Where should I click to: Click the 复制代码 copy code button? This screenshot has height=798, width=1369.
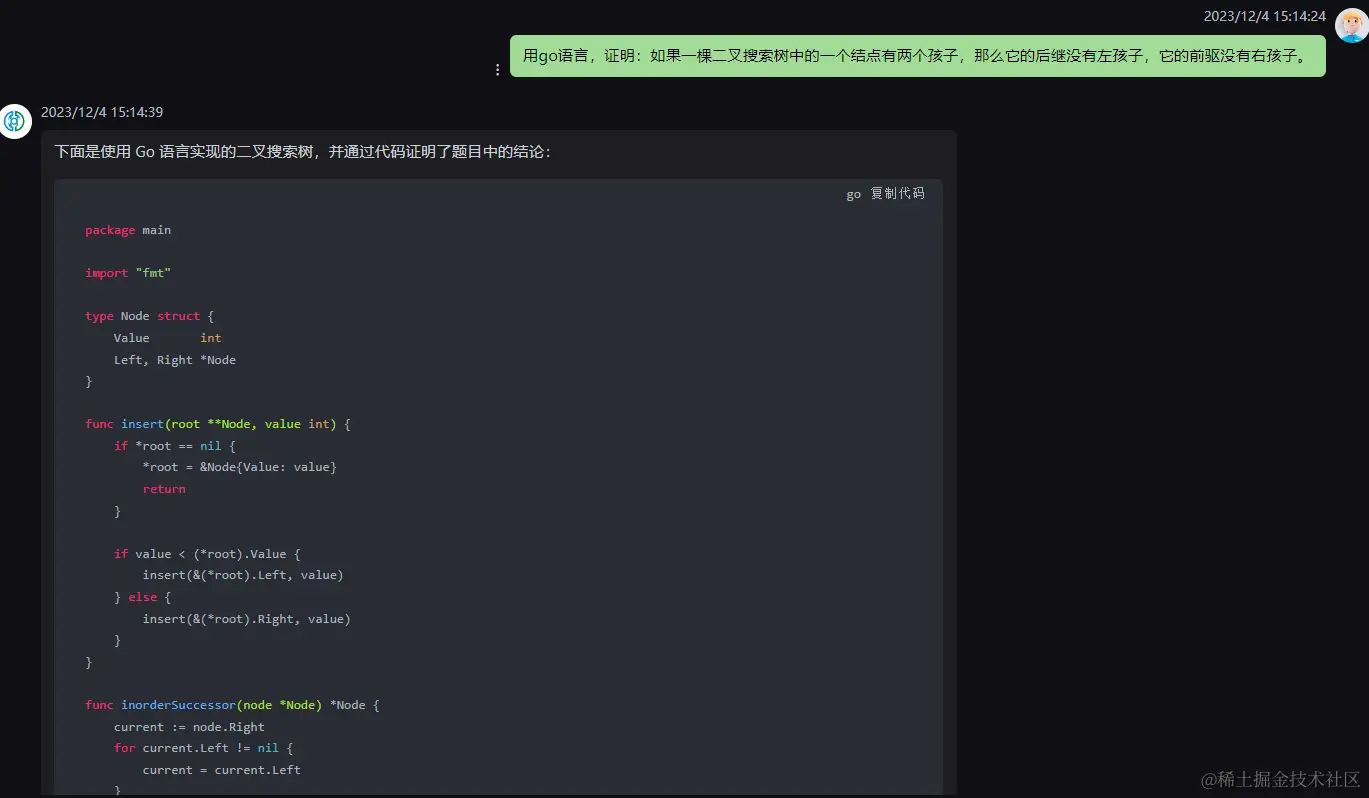(x=897, y=194)
